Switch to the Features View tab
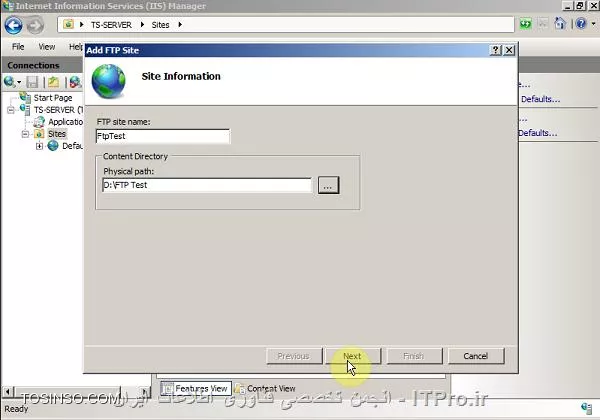 coord(196,389)
